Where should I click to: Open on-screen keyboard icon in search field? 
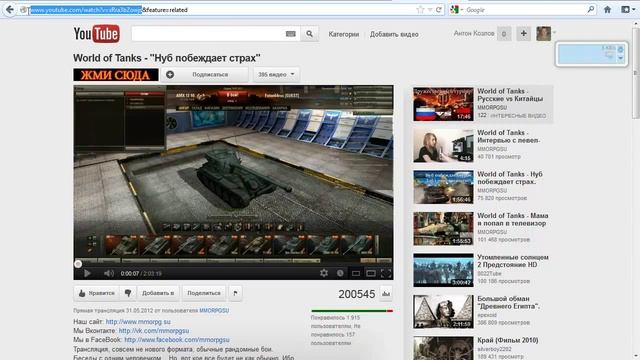pos(291,34)
